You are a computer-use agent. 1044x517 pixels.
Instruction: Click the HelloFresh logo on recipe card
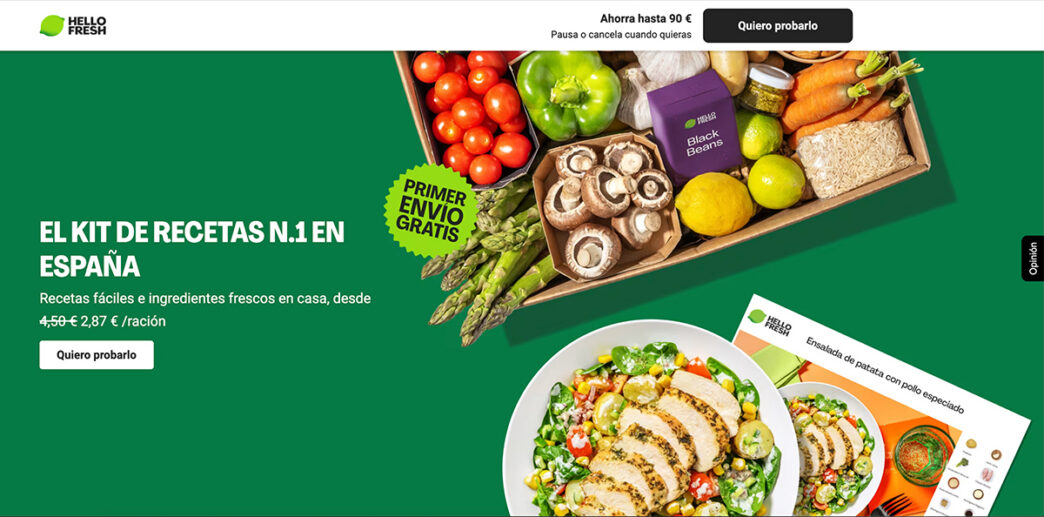click(770, 322)
